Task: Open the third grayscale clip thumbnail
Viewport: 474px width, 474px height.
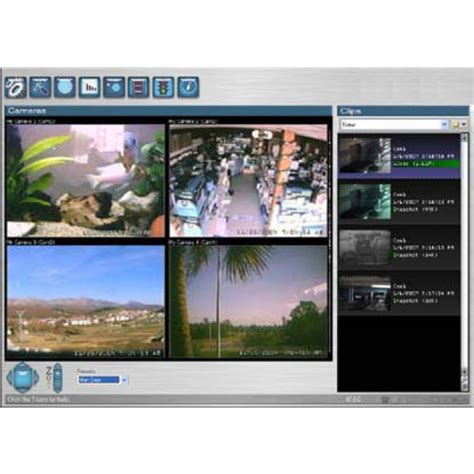Action: click(x=365, y=247)
